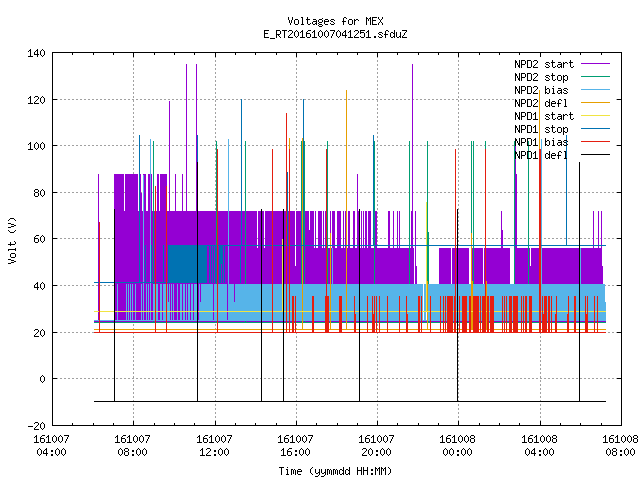Screen dimensions: 640x480
Task: Click the light blue NPD2 bias line sample
Action: click(596, 89)
